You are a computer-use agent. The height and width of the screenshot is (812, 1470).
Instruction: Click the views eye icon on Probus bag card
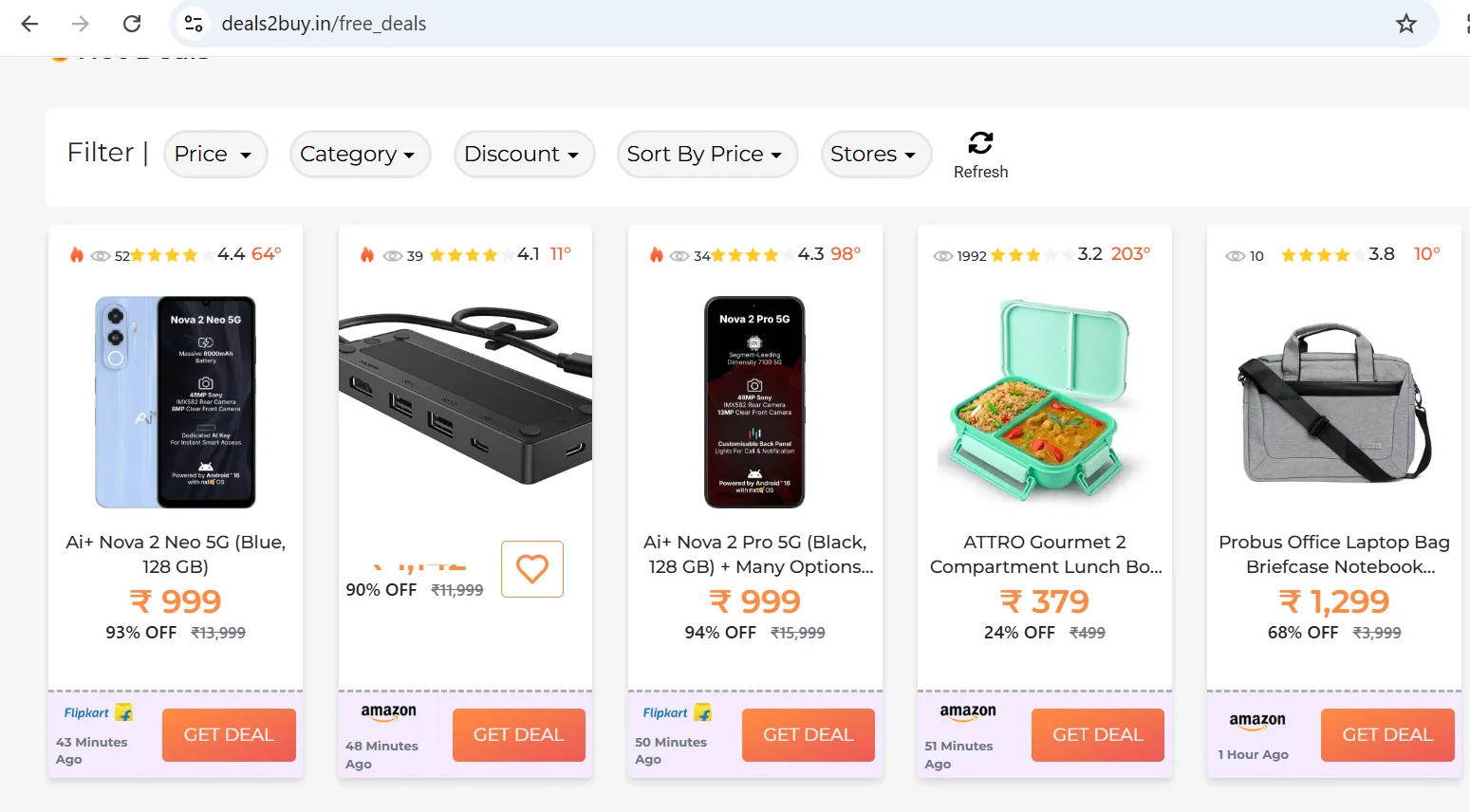click(x=1235, y=256)
